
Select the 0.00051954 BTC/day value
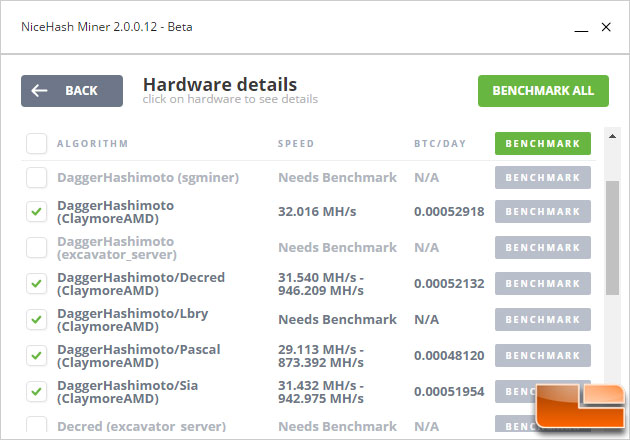(x=449, y=391)
